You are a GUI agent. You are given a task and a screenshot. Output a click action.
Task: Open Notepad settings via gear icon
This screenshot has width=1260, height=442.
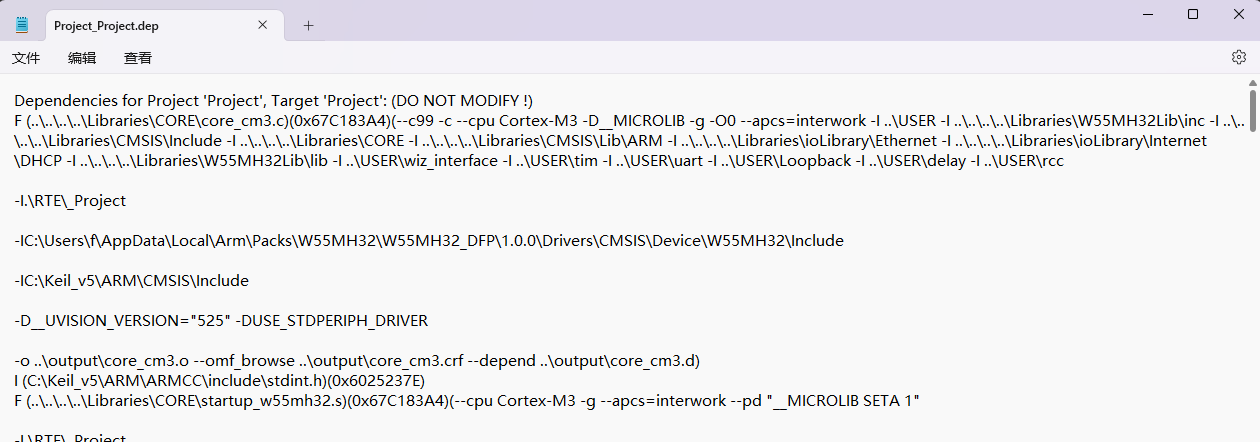1238,57
